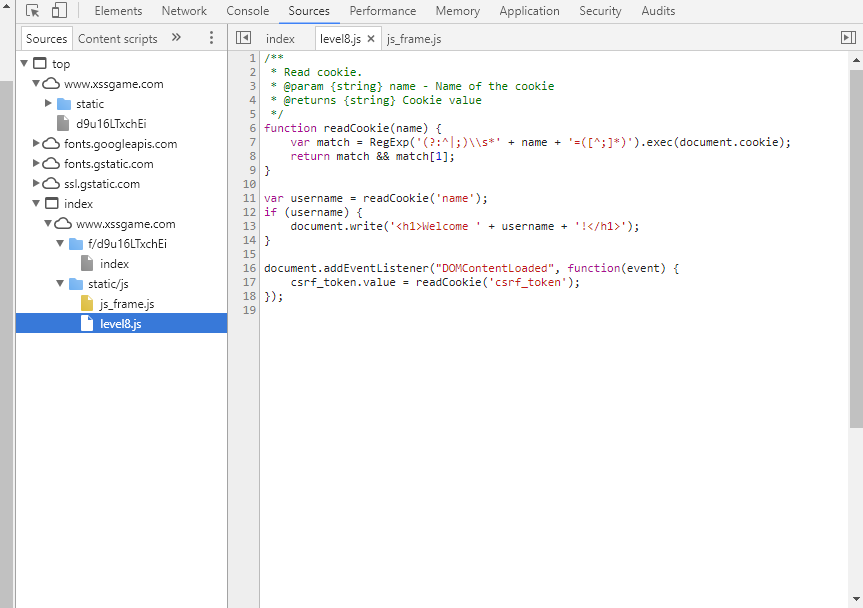Click the static folder icon
The image size is (863, 608).
(x=64, y=104)
